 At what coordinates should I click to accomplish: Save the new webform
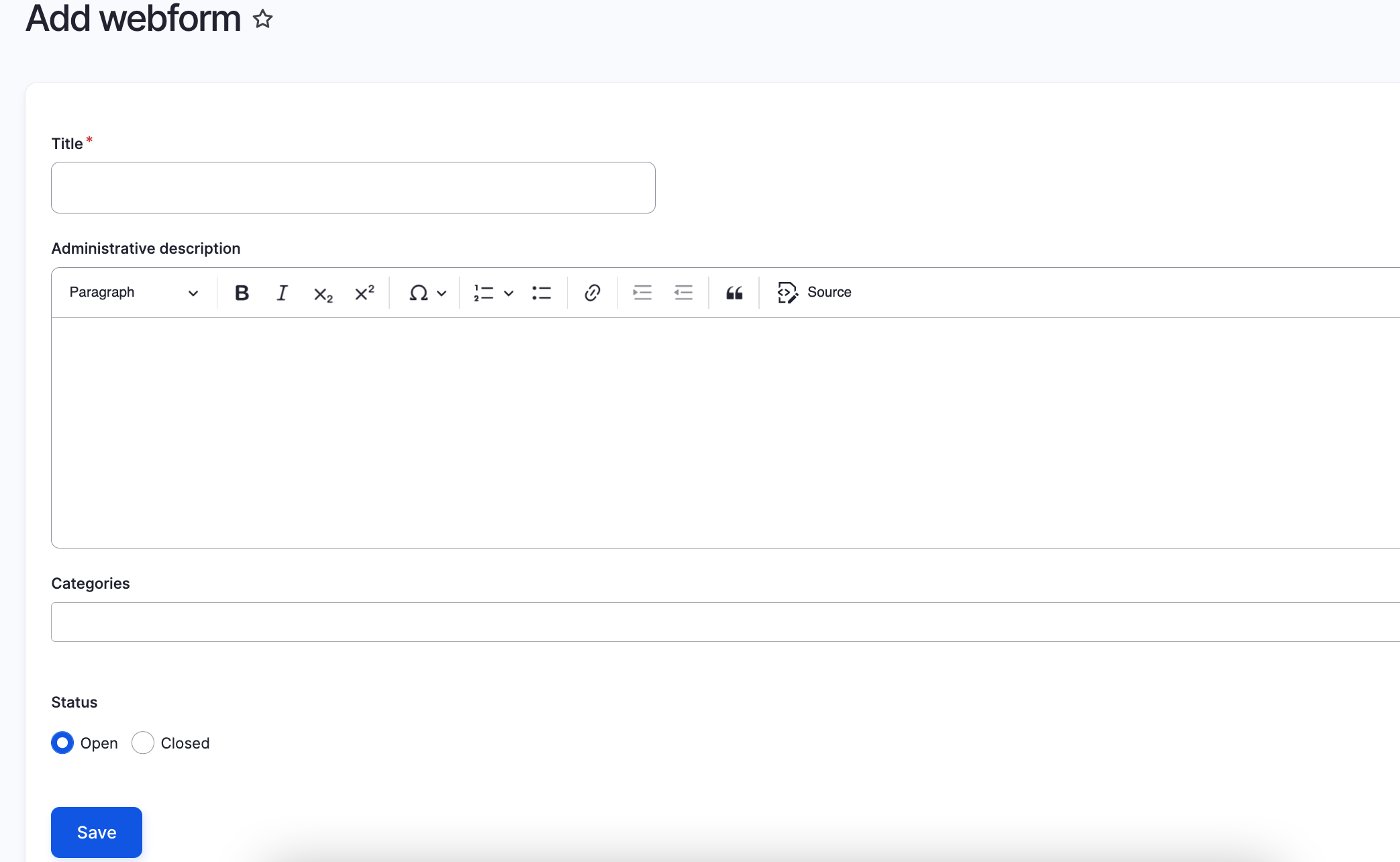pyautogui.click(x=97, y=832)
